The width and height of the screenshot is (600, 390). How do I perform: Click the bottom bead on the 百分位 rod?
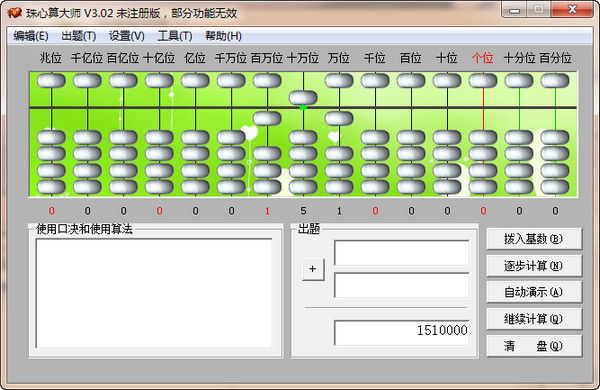[555, 187]
